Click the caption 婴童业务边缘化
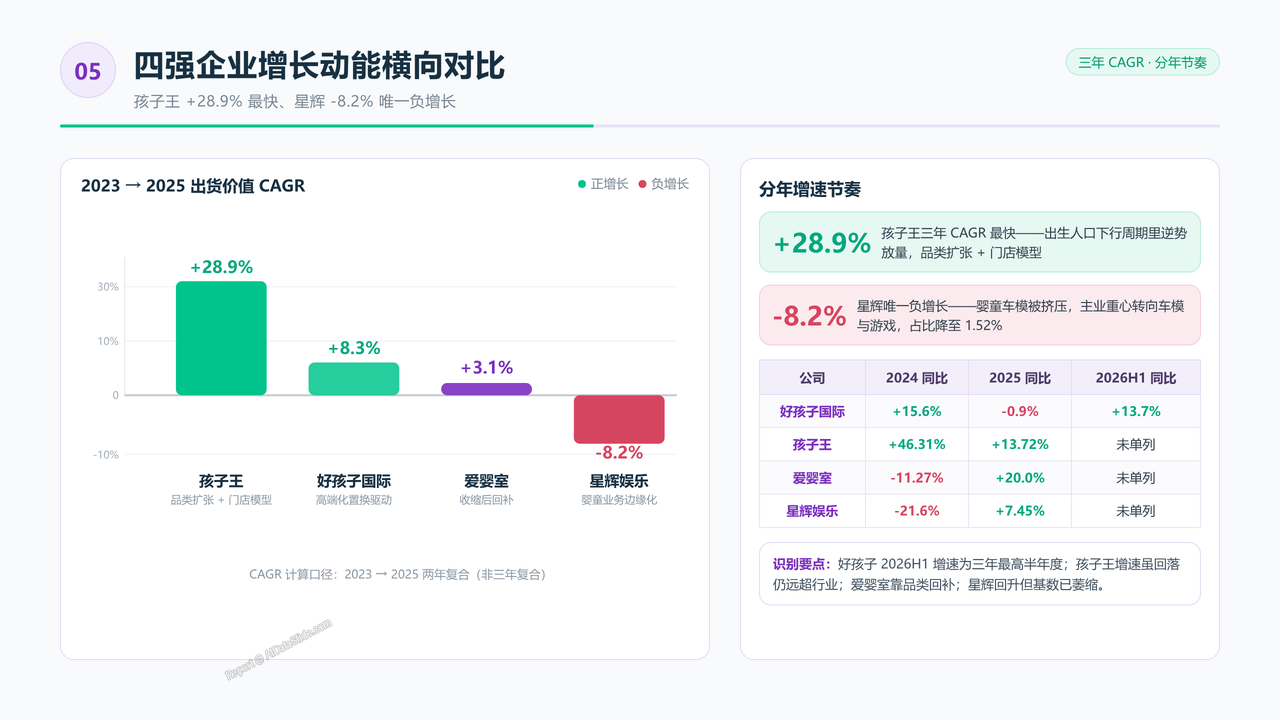Screen dimensions: 1280x720 (x=619, y=500)
